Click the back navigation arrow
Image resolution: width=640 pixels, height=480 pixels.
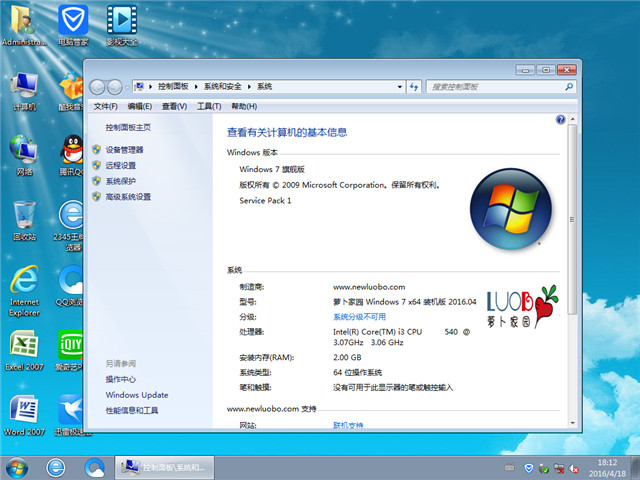click(x=97, y=87)
